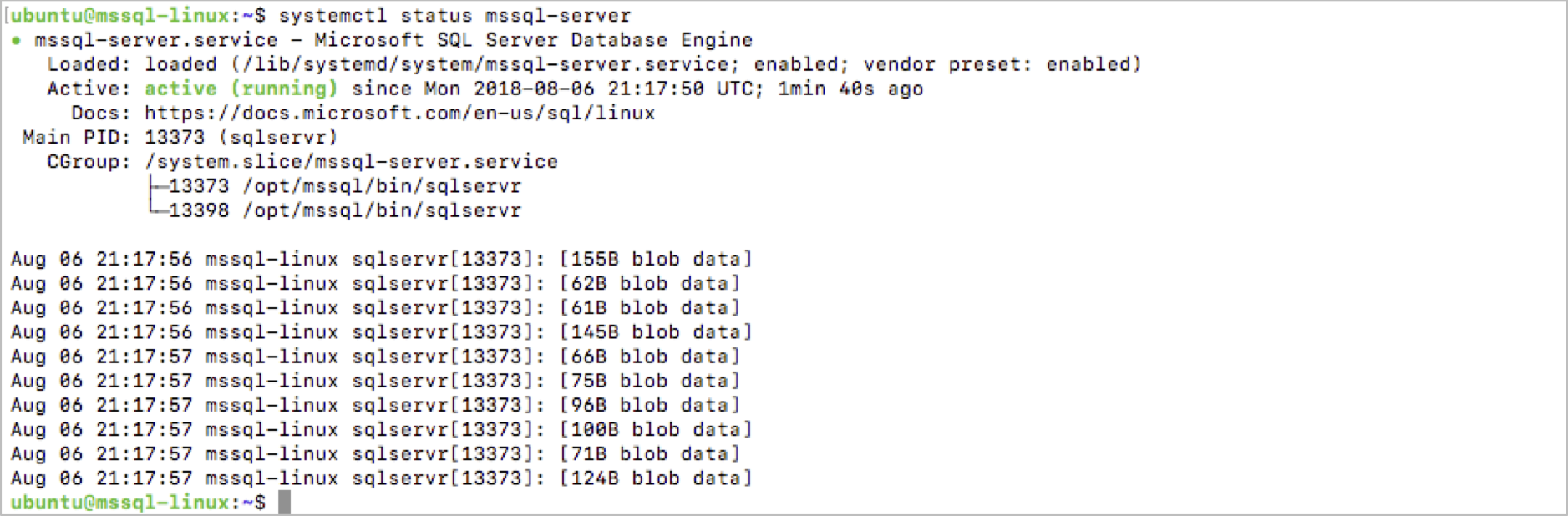The image size is (1568, 516).
Task: Click the "155B blob data" log entry
Action: pos(656,260)
